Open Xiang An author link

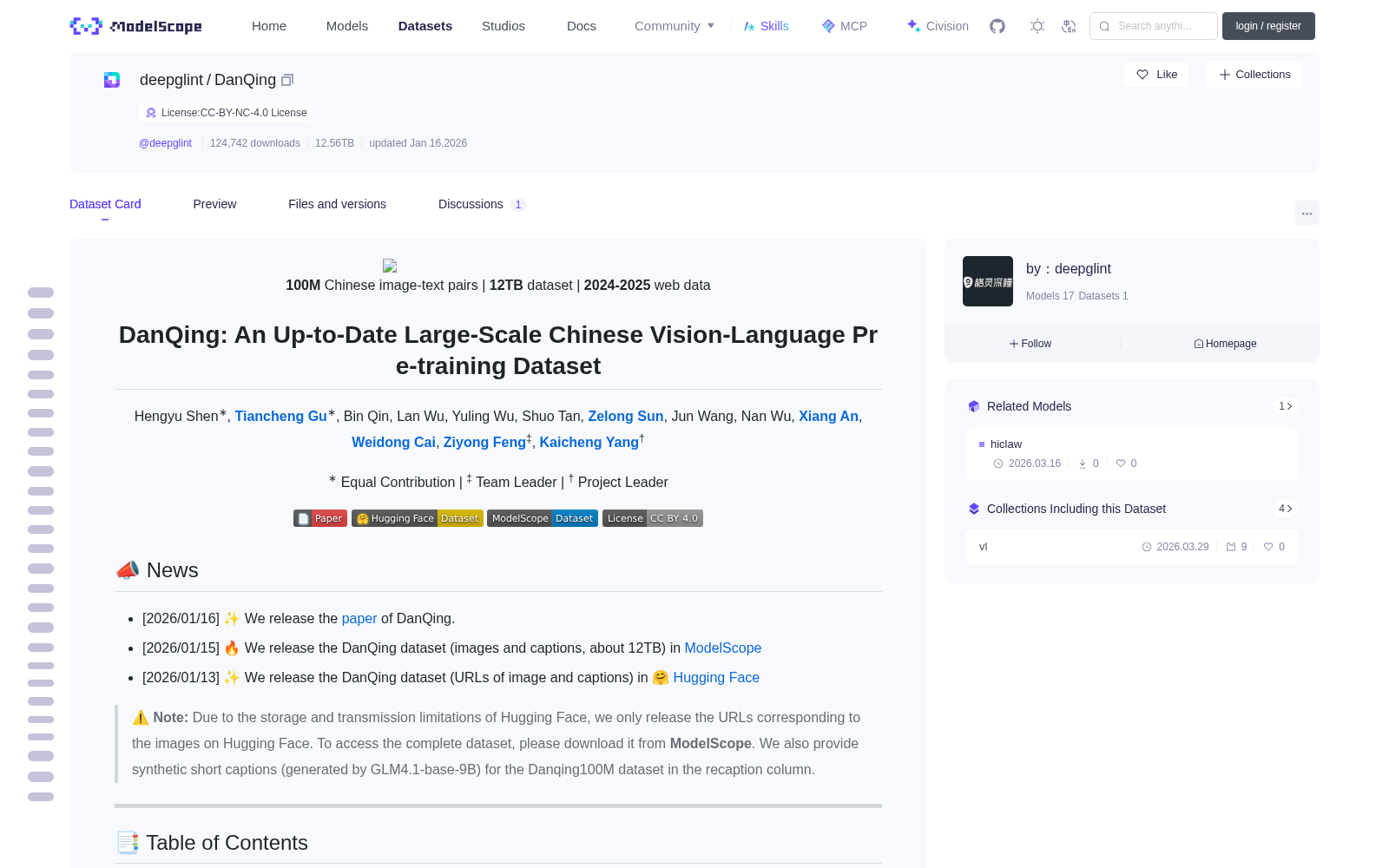[x=828, y=417]
